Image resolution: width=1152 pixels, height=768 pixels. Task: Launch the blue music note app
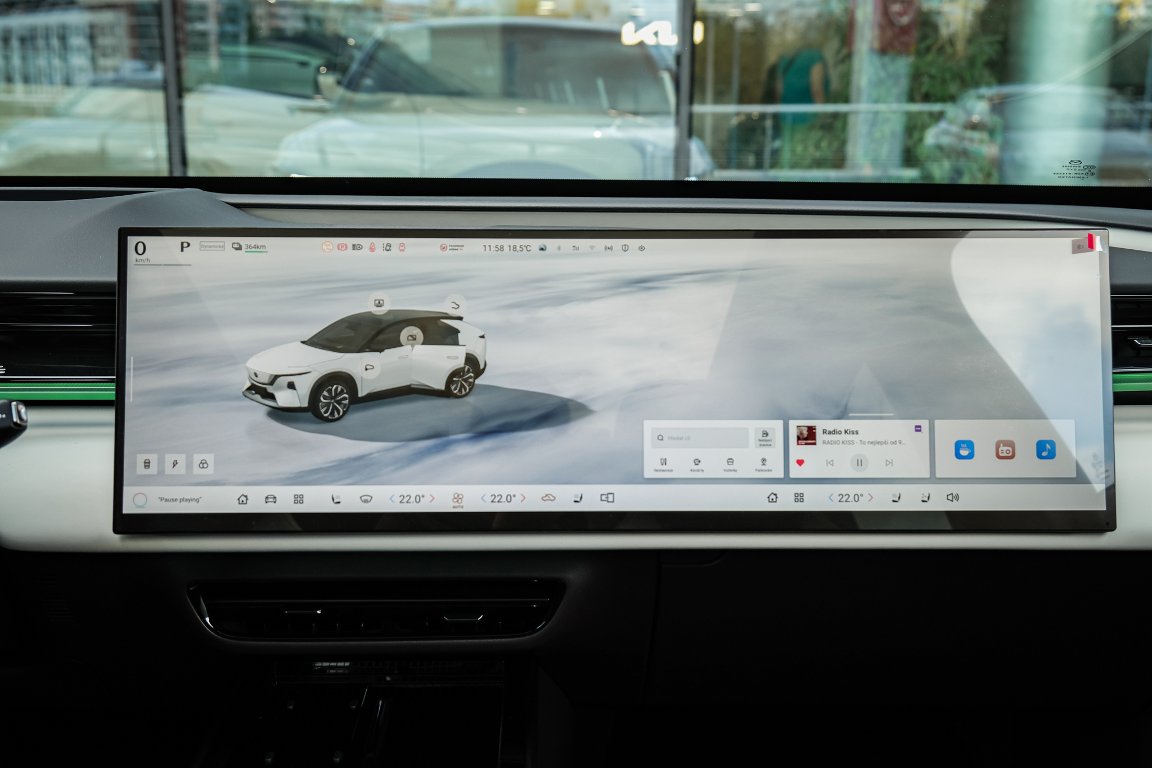click(x=1045, y=449)
